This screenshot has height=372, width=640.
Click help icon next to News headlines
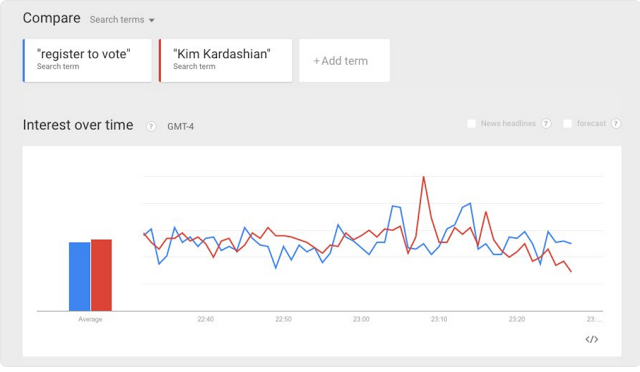pos(546,124)
